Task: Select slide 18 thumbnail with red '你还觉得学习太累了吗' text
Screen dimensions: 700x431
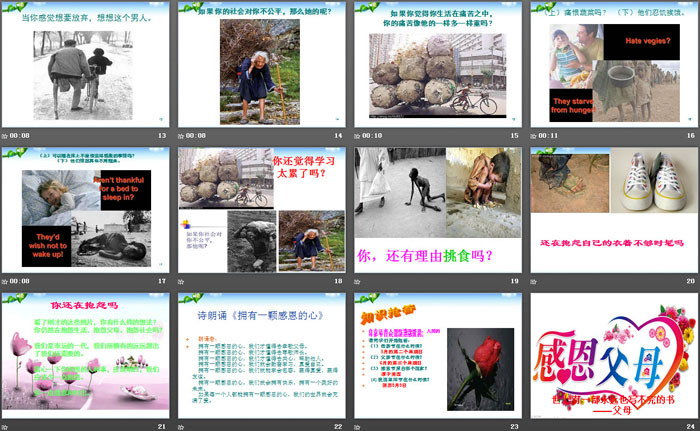Action: coord(262,210)
